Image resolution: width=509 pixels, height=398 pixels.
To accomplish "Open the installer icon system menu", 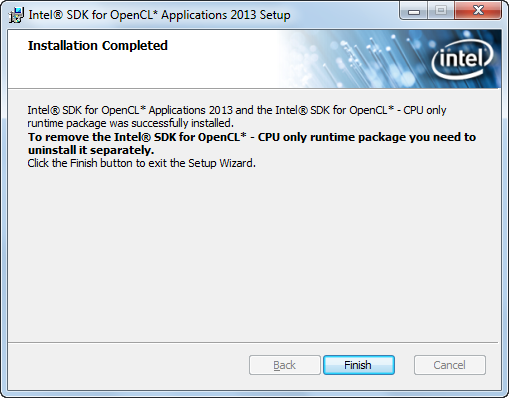I will (16, 15).
